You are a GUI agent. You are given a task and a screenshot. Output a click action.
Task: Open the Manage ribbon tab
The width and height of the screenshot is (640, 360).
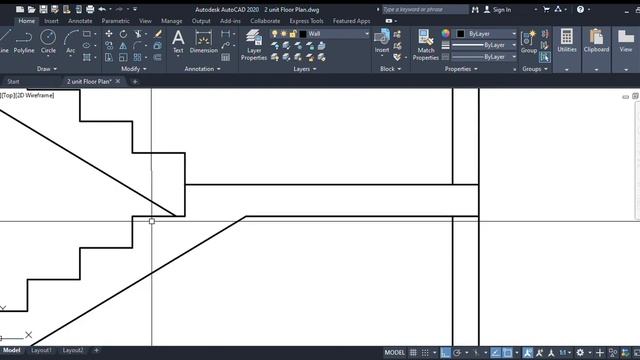(171, 21)
